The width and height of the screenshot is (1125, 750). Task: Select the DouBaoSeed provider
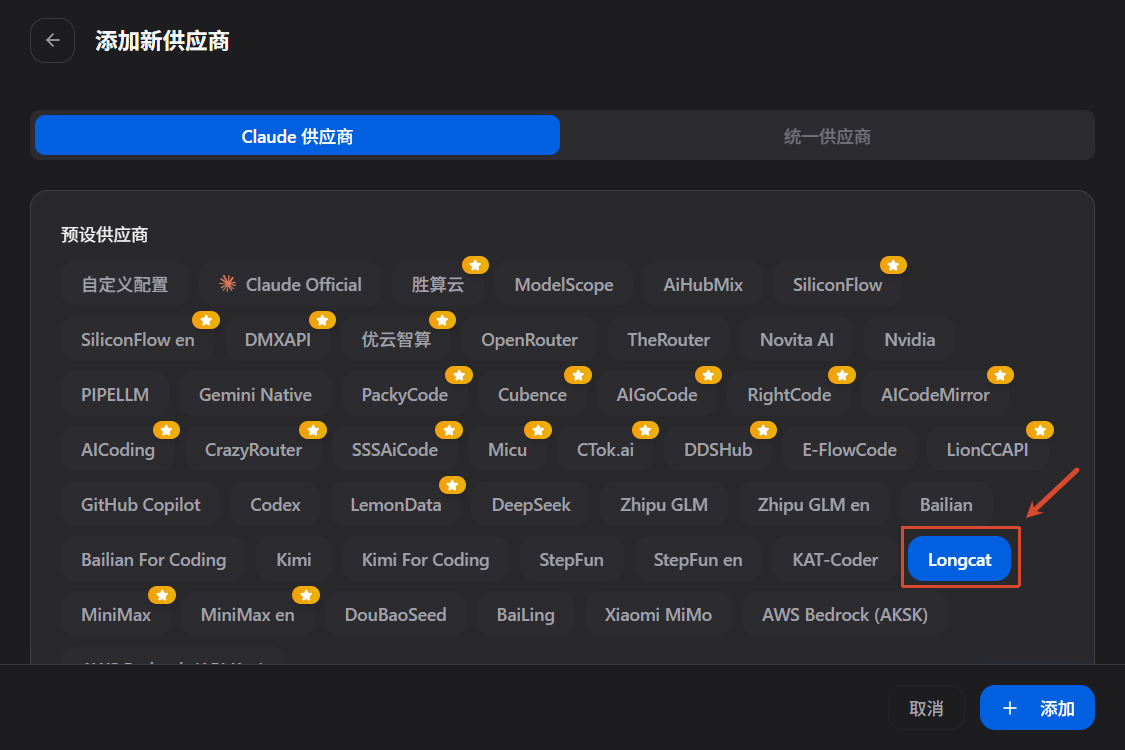(x=395, y=615)
